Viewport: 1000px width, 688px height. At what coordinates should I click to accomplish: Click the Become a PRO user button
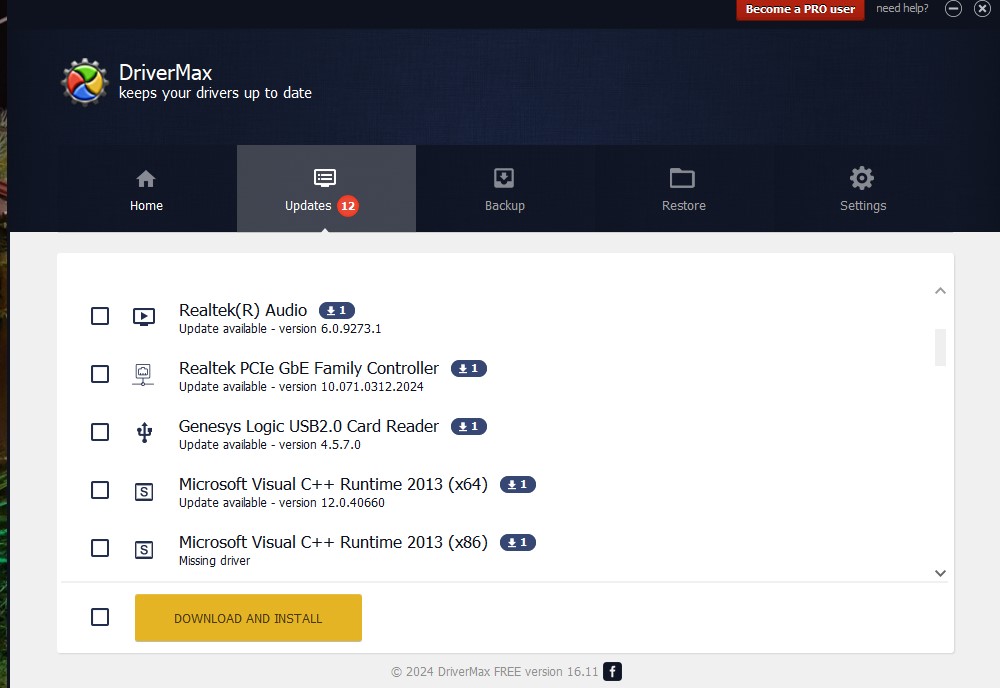coord(800,10)
